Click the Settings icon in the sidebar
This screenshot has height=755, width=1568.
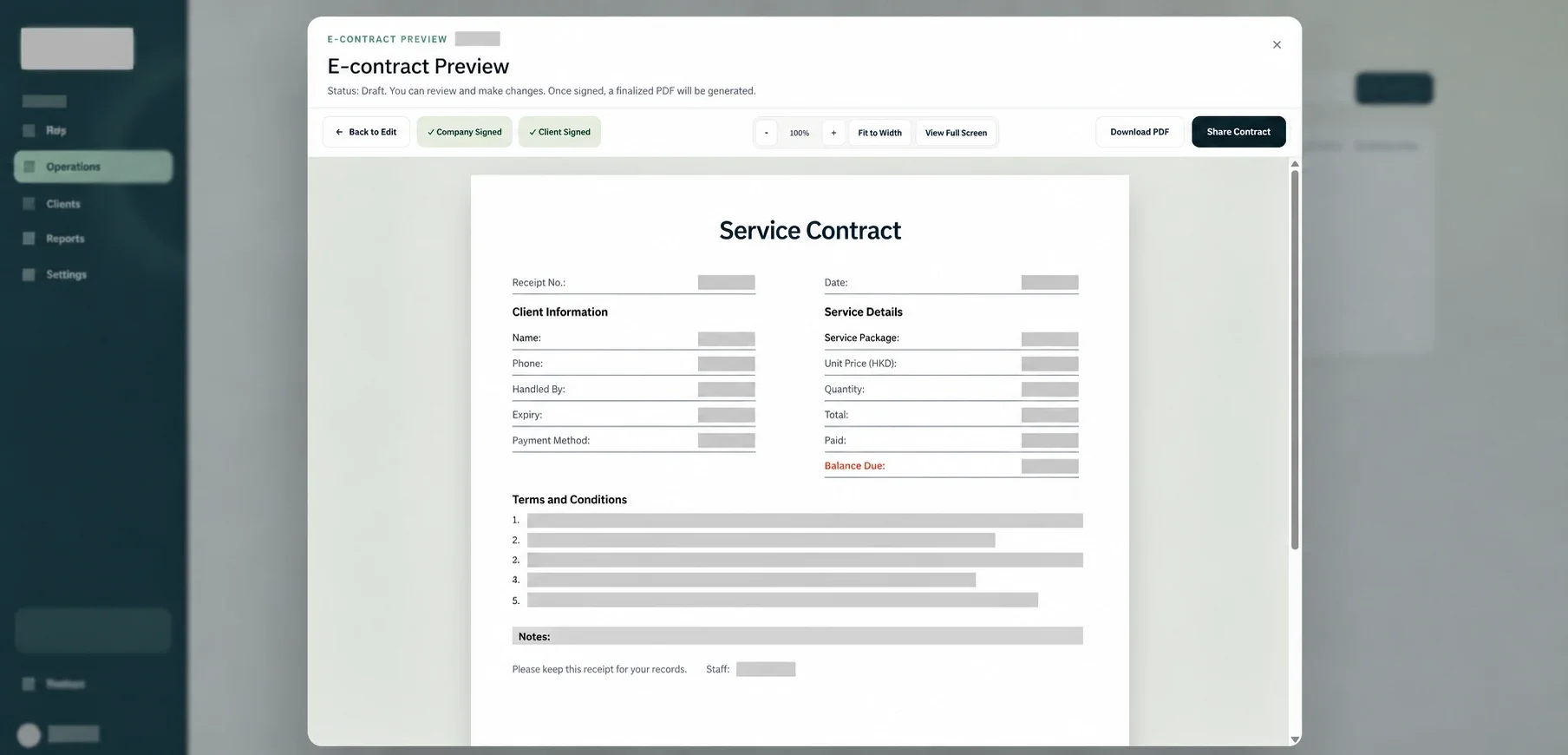point(29,274)
